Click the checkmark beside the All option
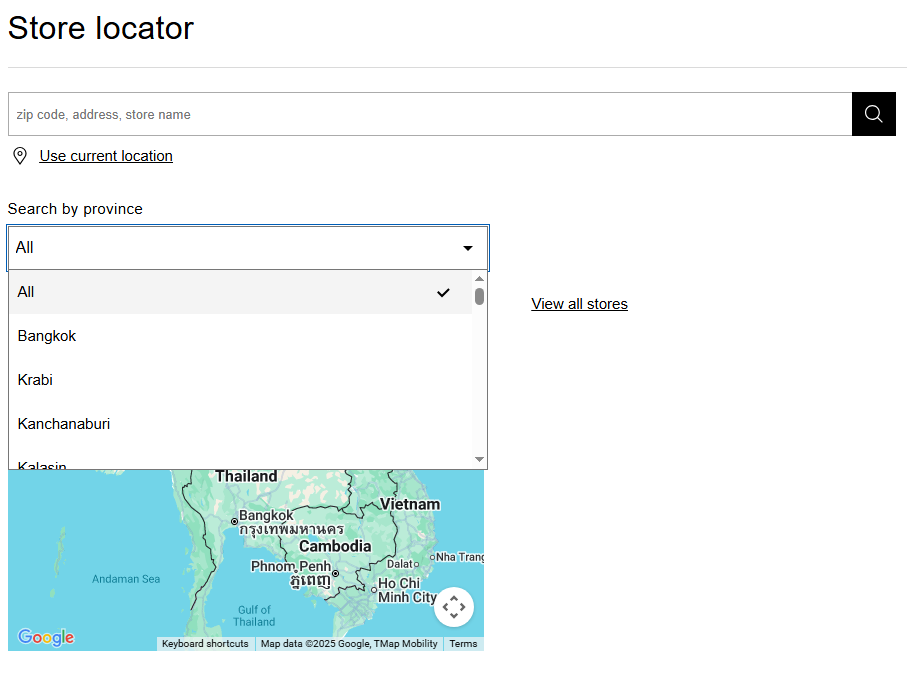 pyautogui.click(x=444, y=292)
